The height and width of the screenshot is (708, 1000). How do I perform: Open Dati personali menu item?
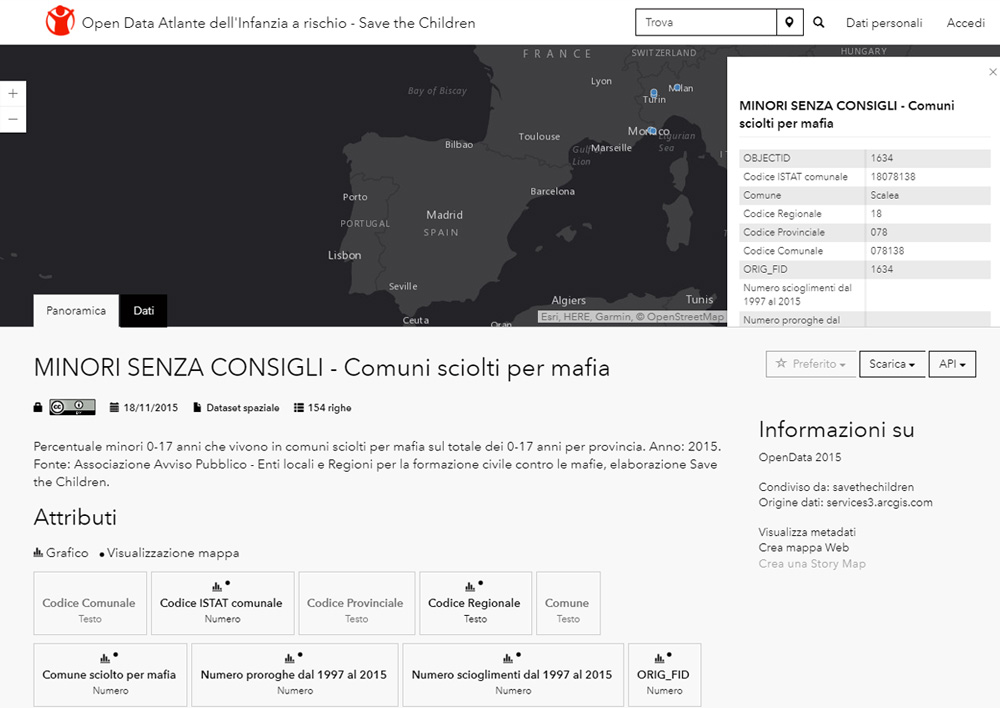point(884,23)
